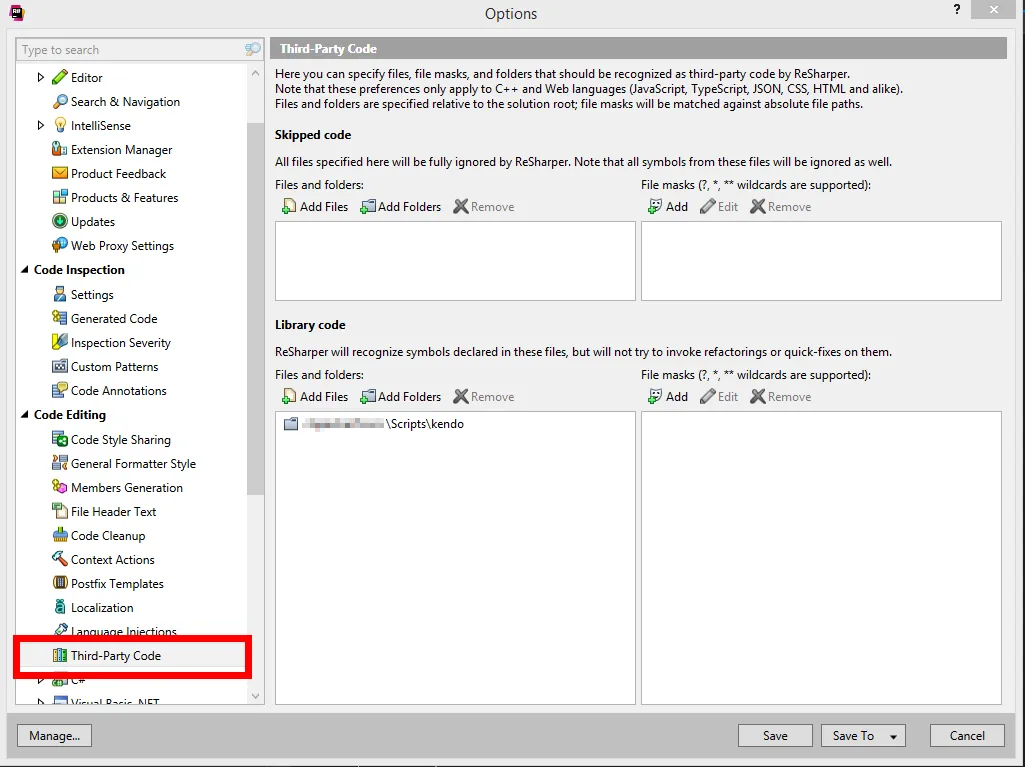Click the Members Generation icon
The image size is (1025, 767).
59,487
